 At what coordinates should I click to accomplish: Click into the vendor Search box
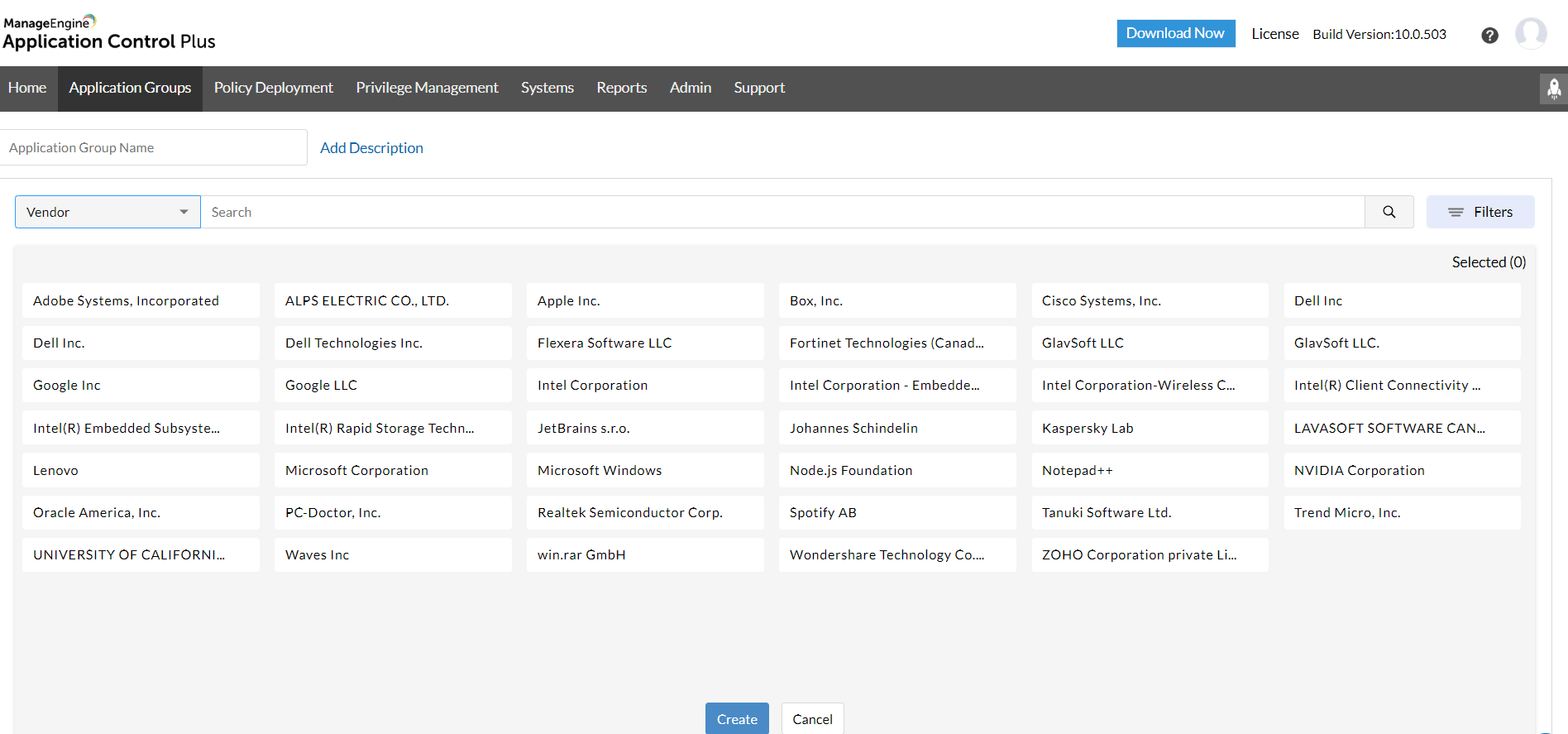(x=782, y=212)
